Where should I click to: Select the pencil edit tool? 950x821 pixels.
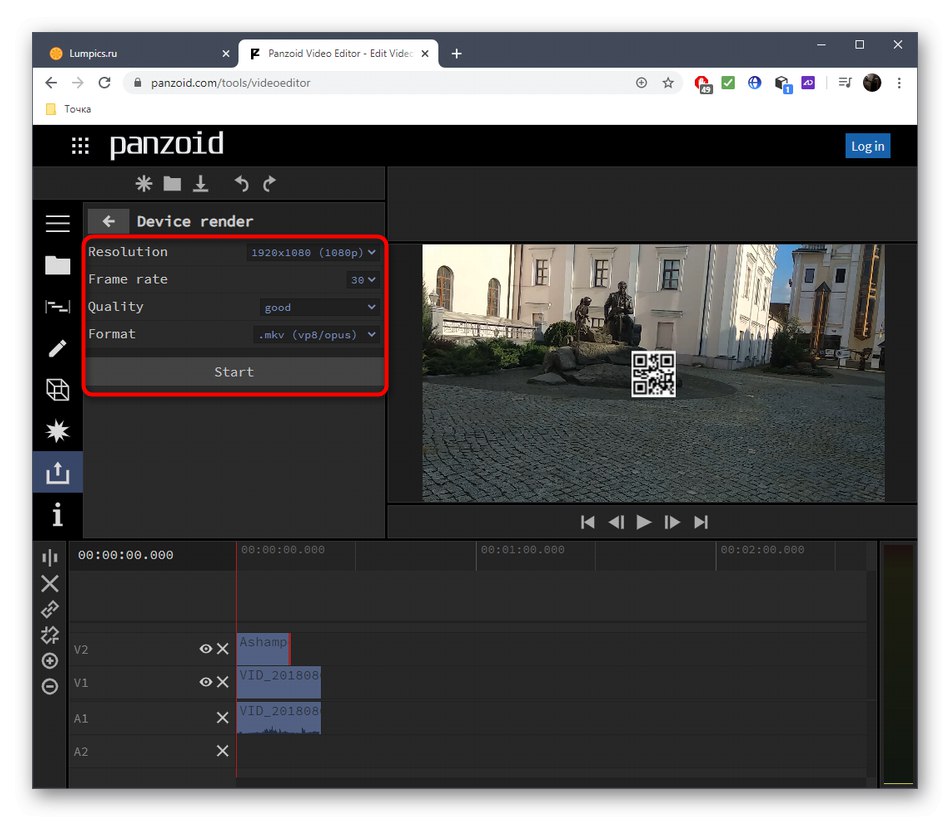pos(57,348)
